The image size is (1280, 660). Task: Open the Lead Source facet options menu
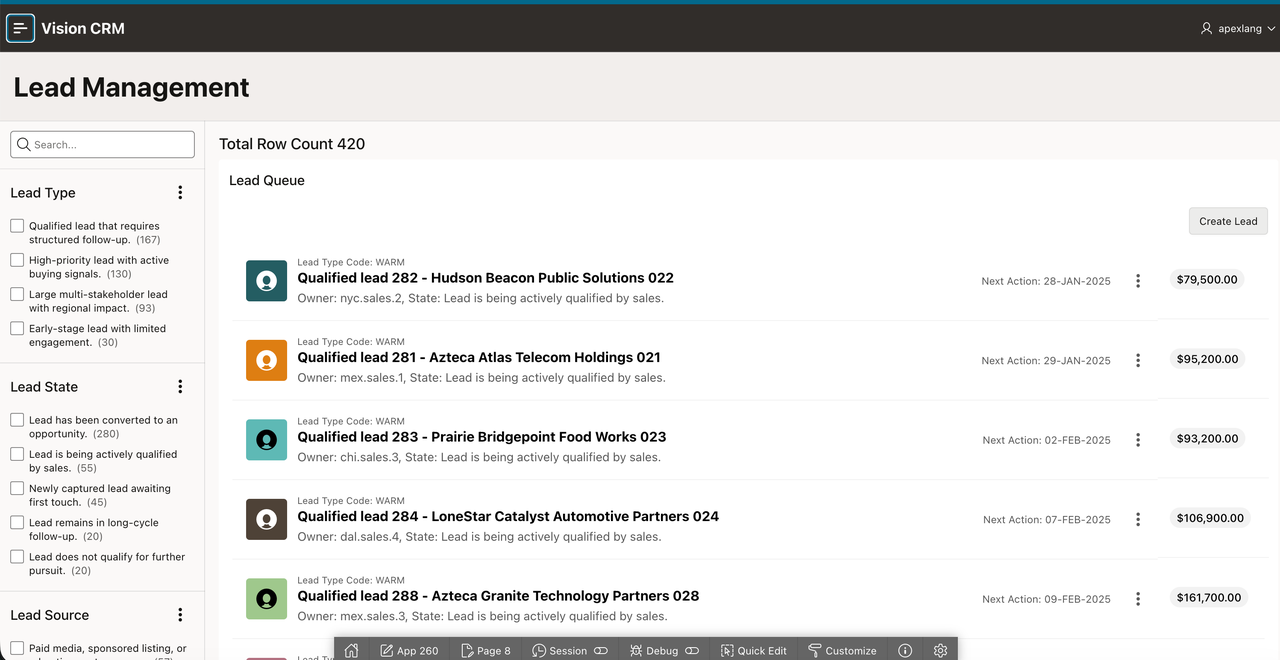pyautogui.click(x=180, y=615)
